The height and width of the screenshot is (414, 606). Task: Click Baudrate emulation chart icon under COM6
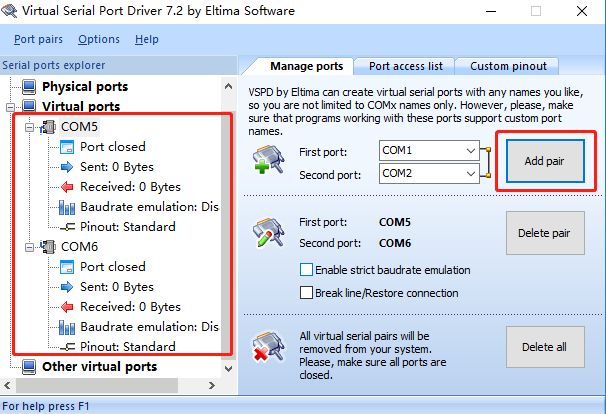[x=67, y=327]
